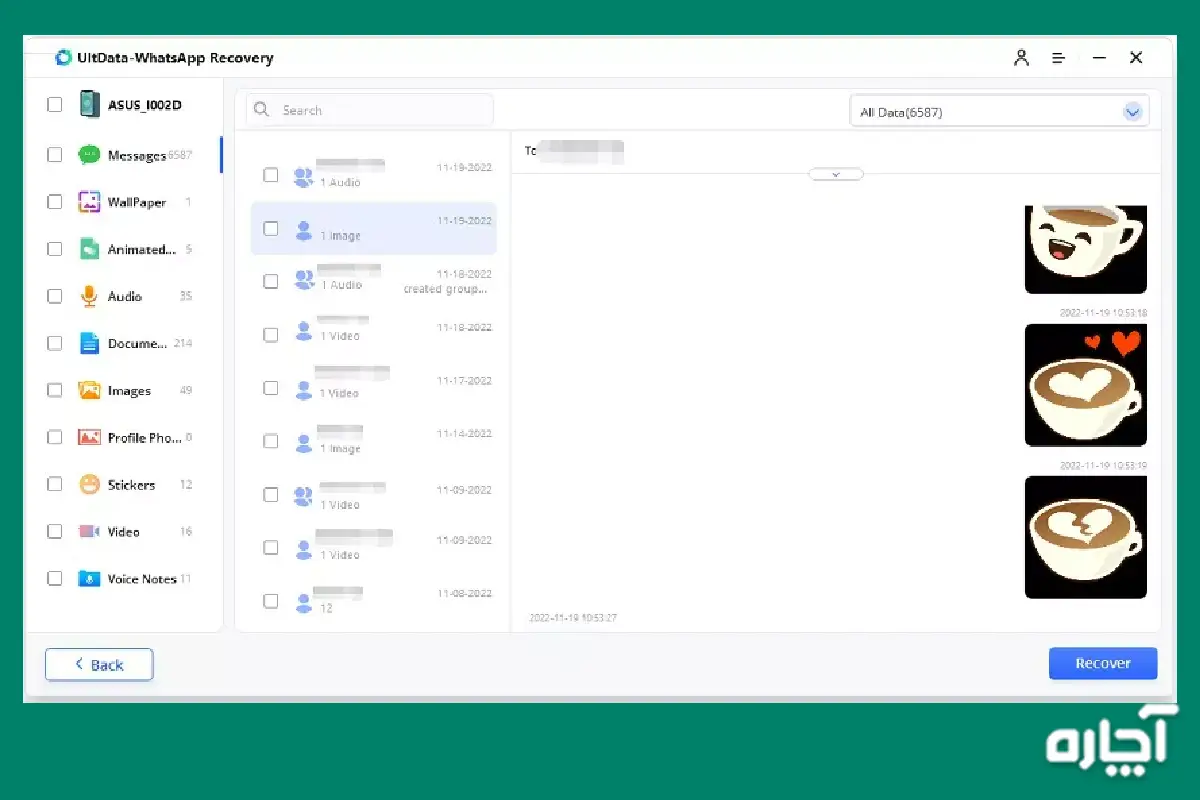Click the Messages category icon
The height and width of the screenshot is (800, 1200).
coord(90,155)
